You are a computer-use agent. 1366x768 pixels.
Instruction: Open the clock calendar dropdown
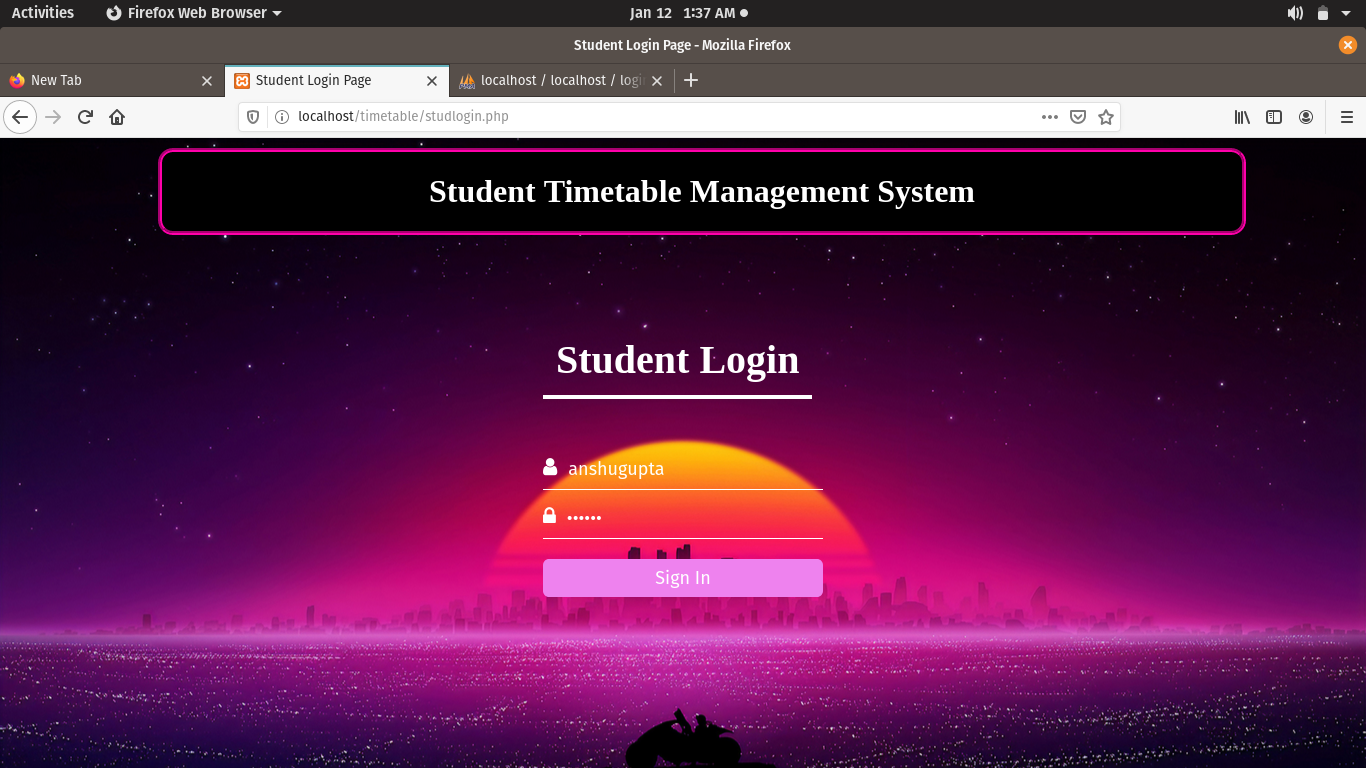pyautogui.click(x=683, y=13)
